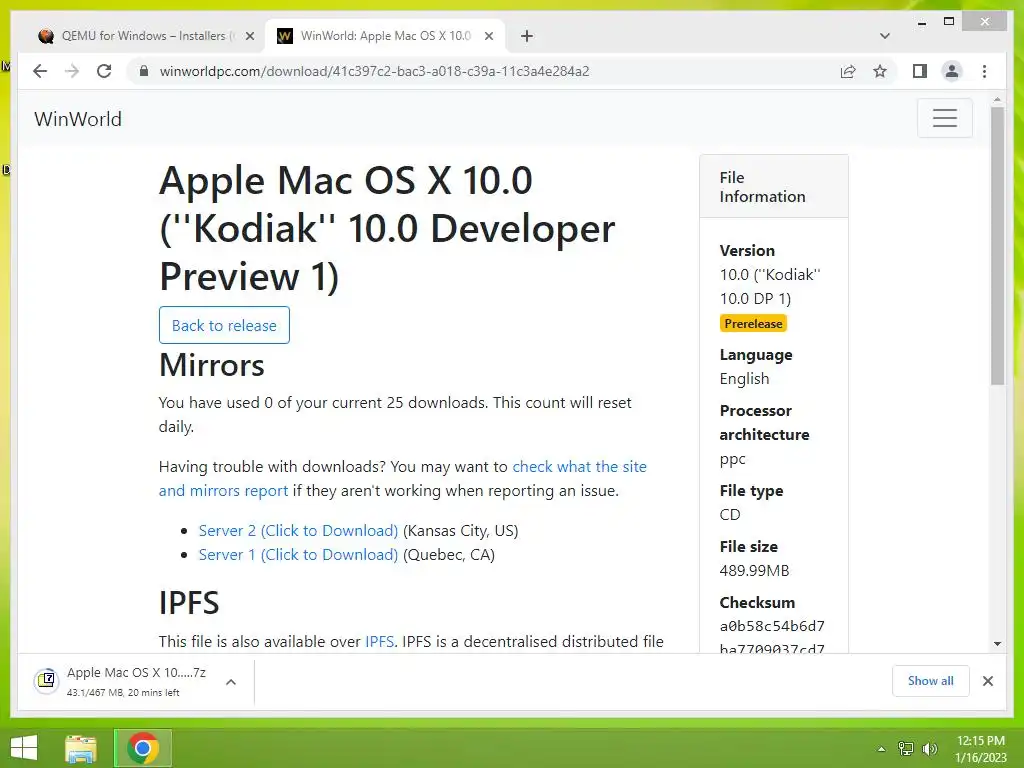Open the Chrome side panel
The height and width of the screenshot is (768, 1024).
[920, 71]
